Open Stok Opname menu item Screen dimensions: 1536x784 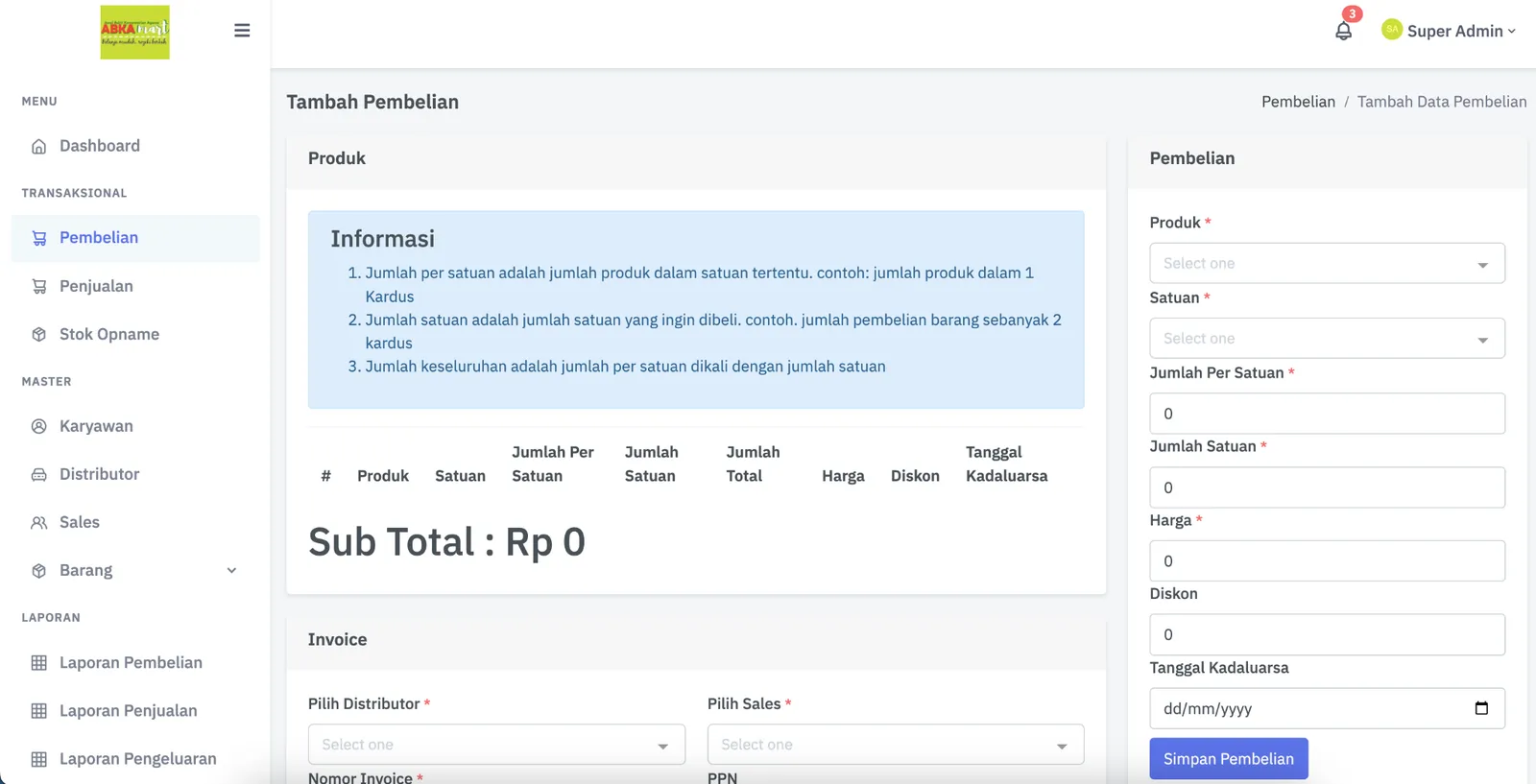tap(135, 334)
